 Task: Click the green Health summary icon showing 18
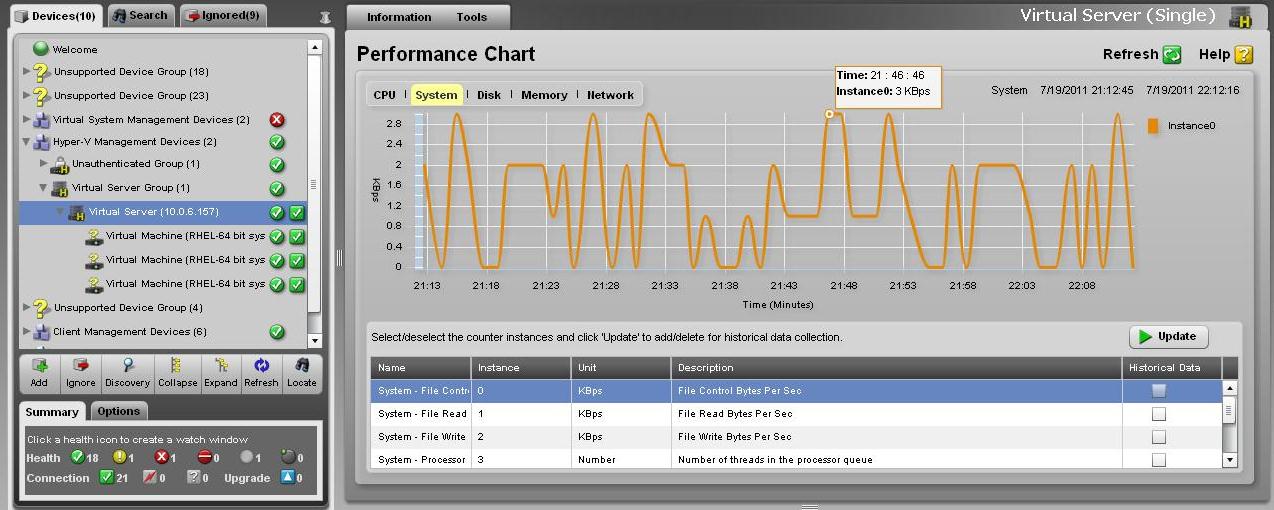(78, 457)
